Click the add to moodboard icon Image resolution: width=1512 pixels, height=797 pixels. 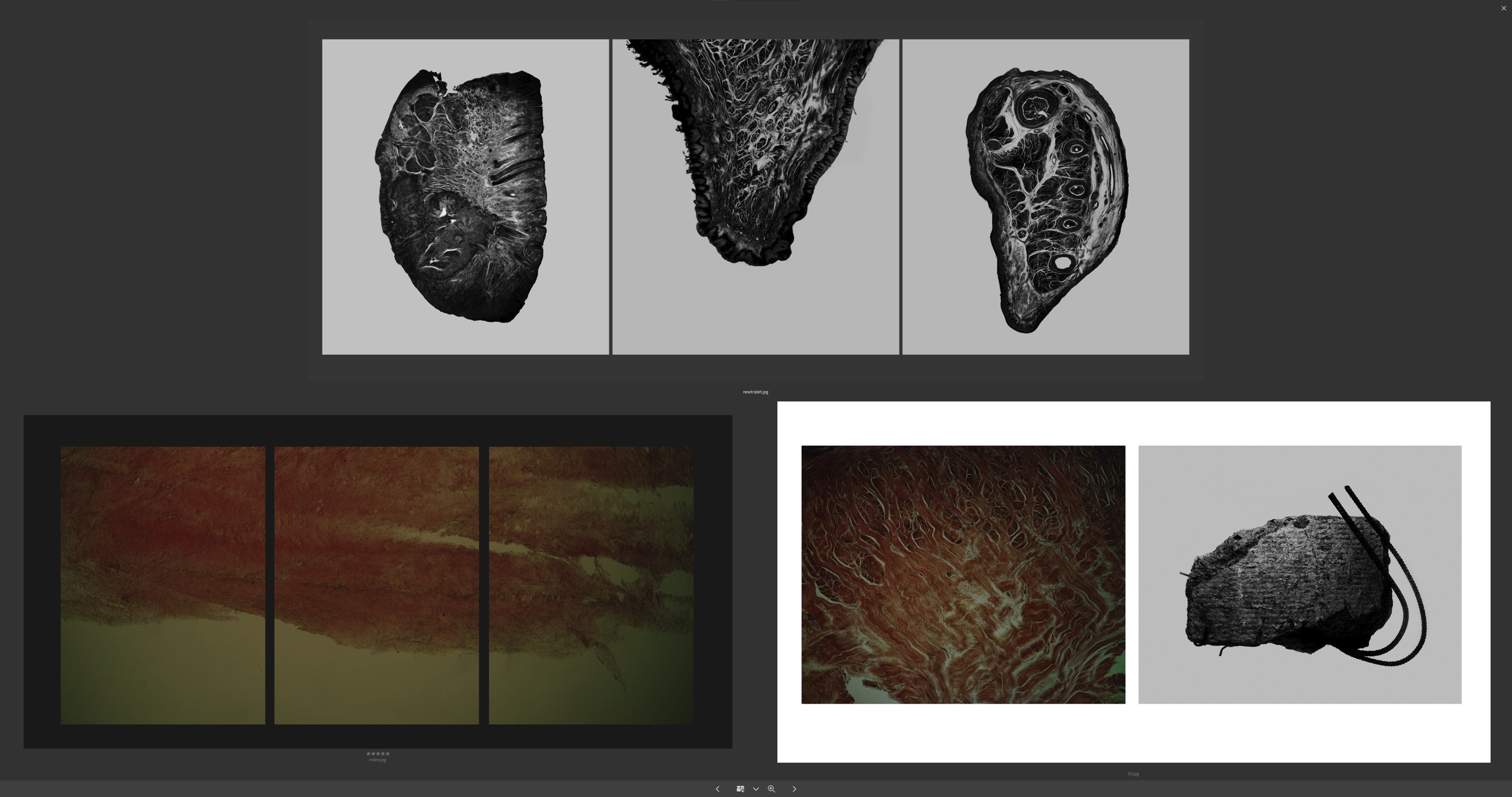(740, 789)
